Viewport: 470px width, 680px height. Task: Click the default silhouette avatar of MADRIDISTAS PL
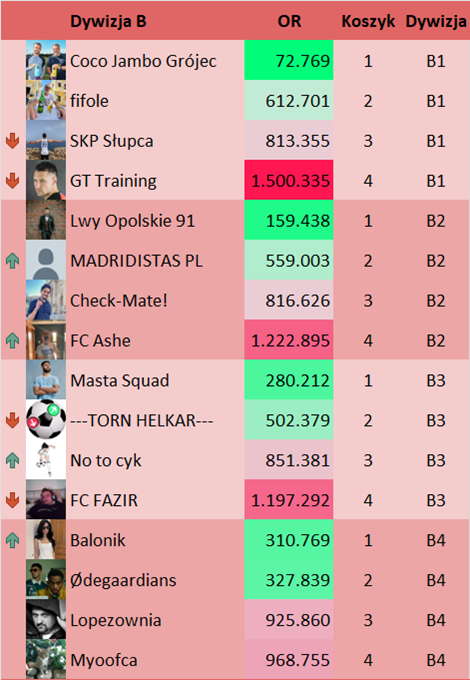pyautogui.click(x=46, y=260)
